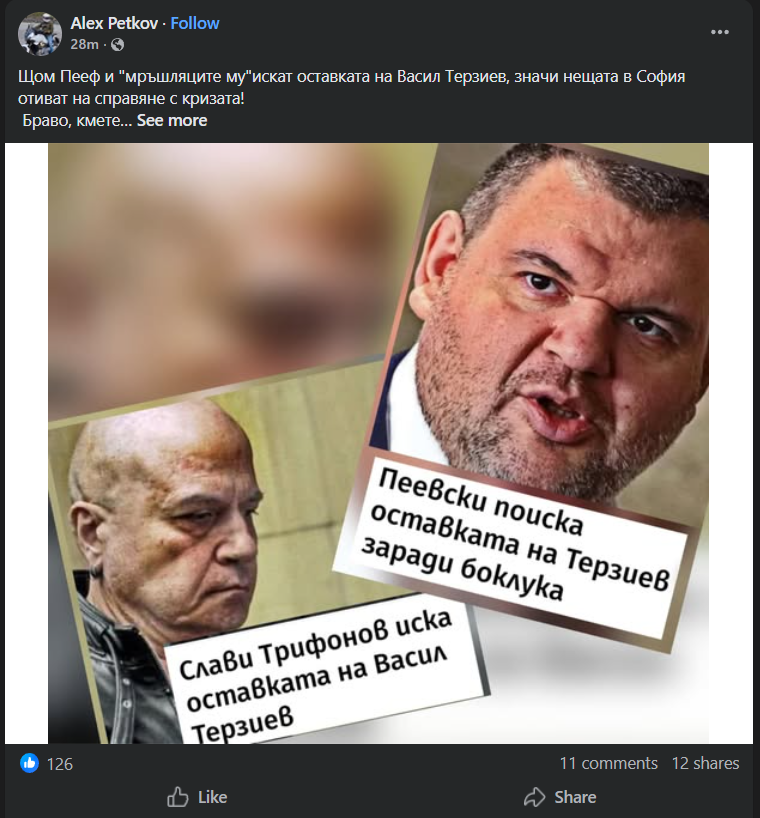
Task: Expand the post text with See more
Action: click(x=172, y=121)
